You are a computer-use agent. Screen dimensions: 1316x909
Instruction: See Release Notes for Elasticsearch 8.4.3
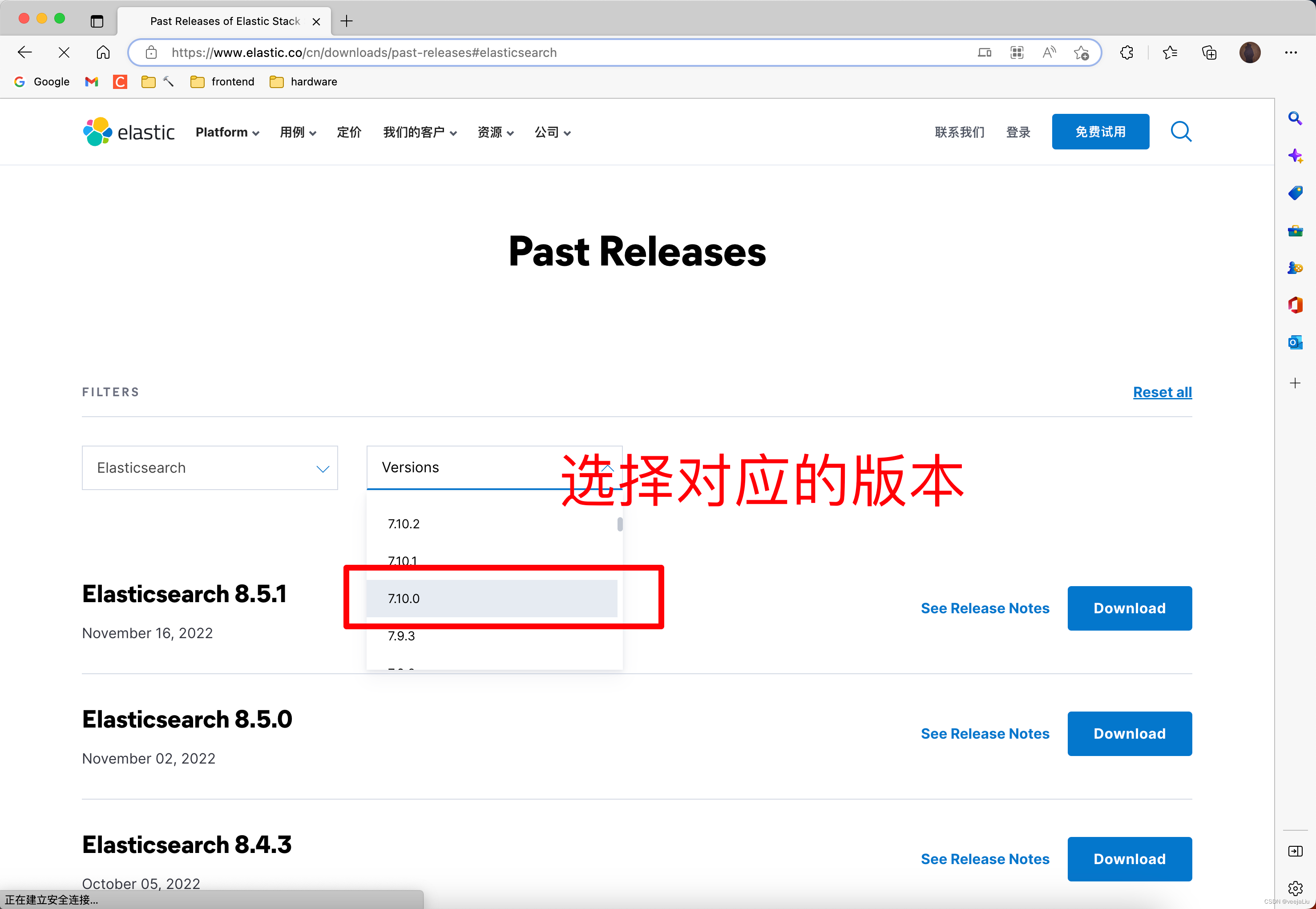tap(985, 859)
